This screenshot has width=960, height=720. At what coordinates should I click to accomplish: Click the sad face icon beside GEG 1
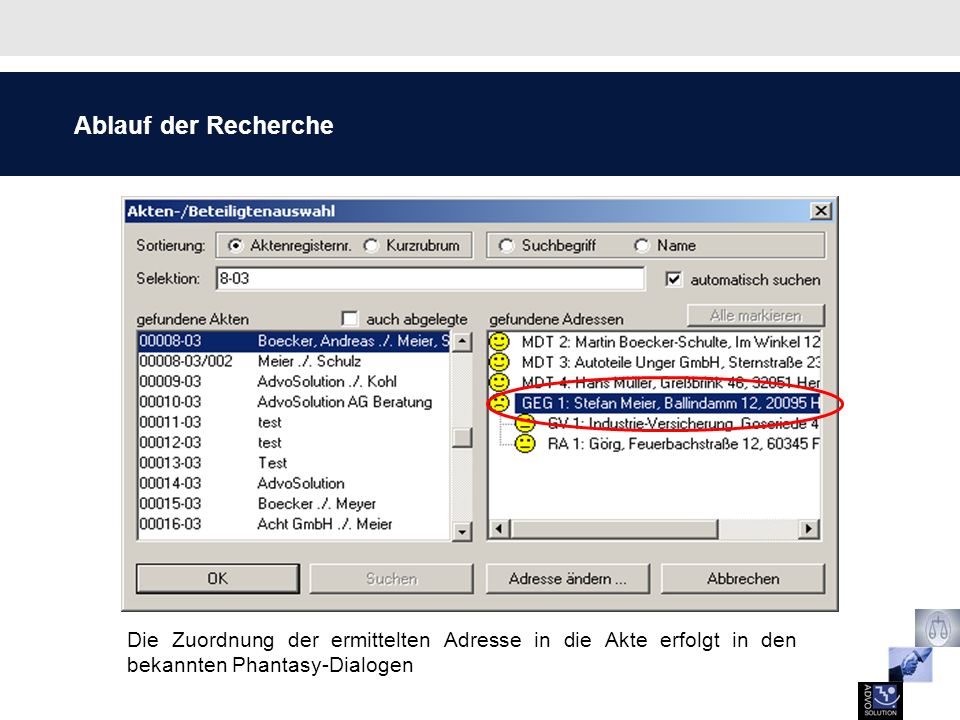click(x=500, y=403)
